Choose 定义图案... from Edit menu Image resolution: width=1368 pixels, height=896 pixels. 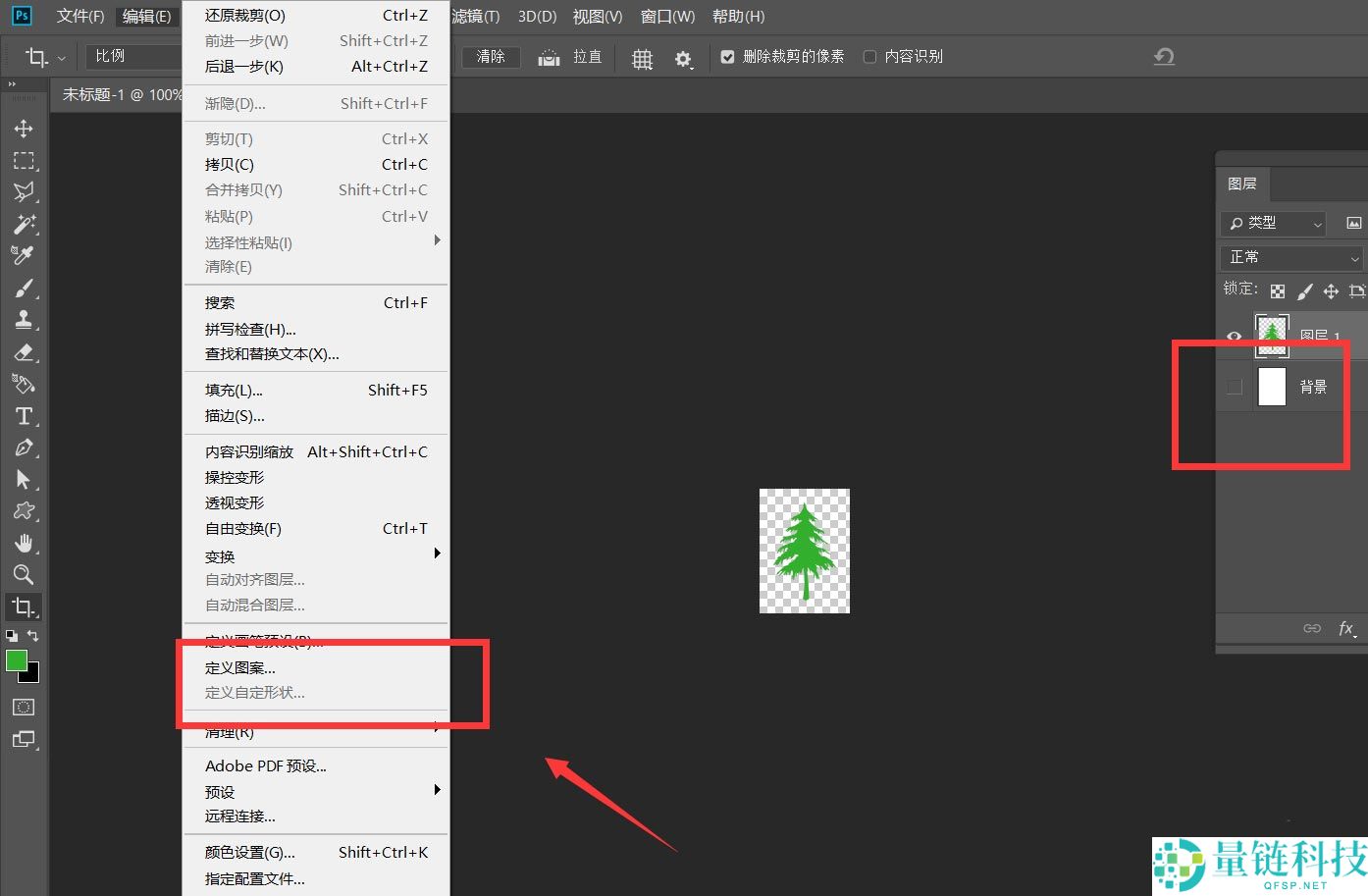tap(240, 668)
